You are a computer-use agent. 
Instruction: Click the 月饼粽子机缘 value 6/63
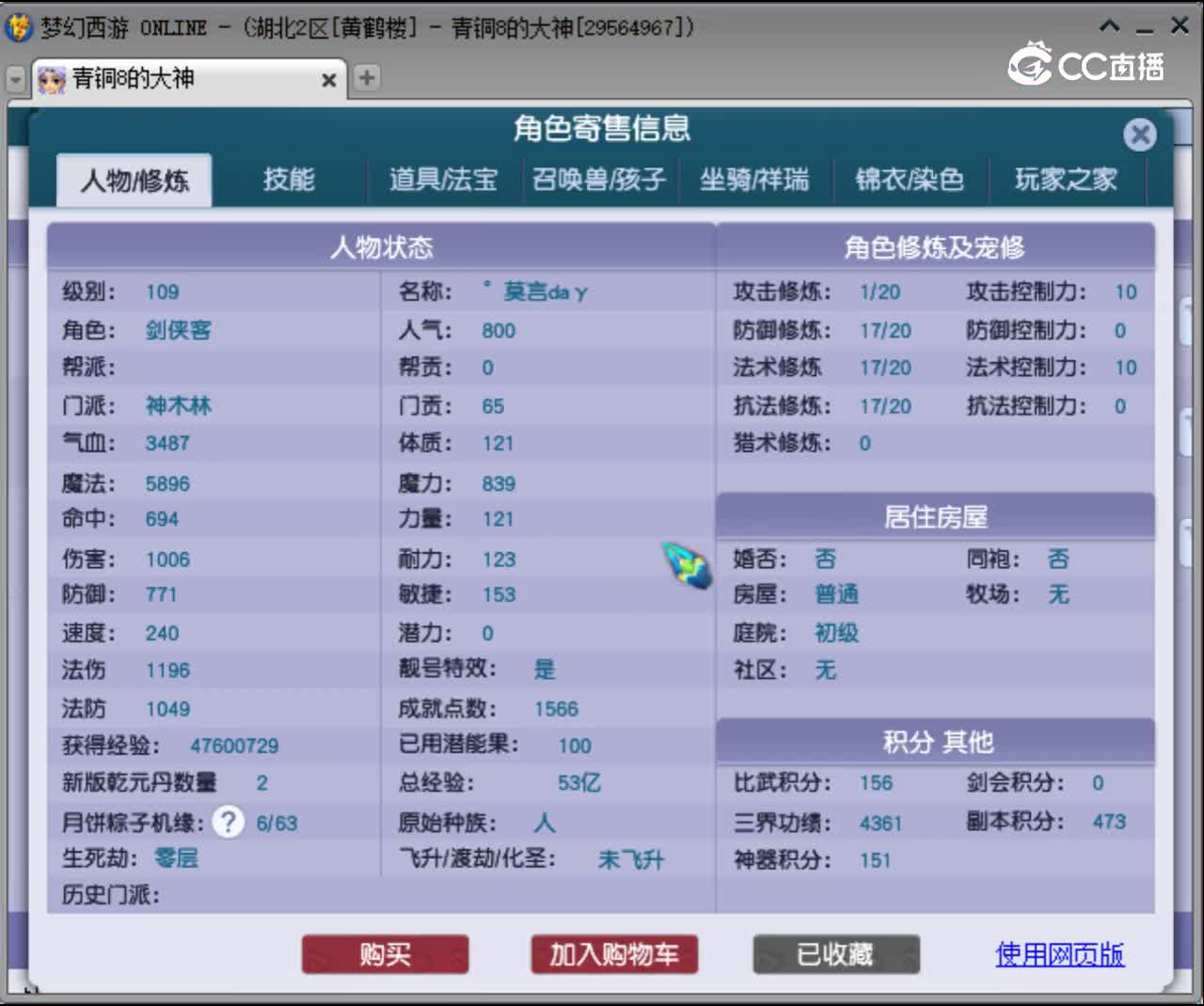pyautogui.click(x=277, y=824)
